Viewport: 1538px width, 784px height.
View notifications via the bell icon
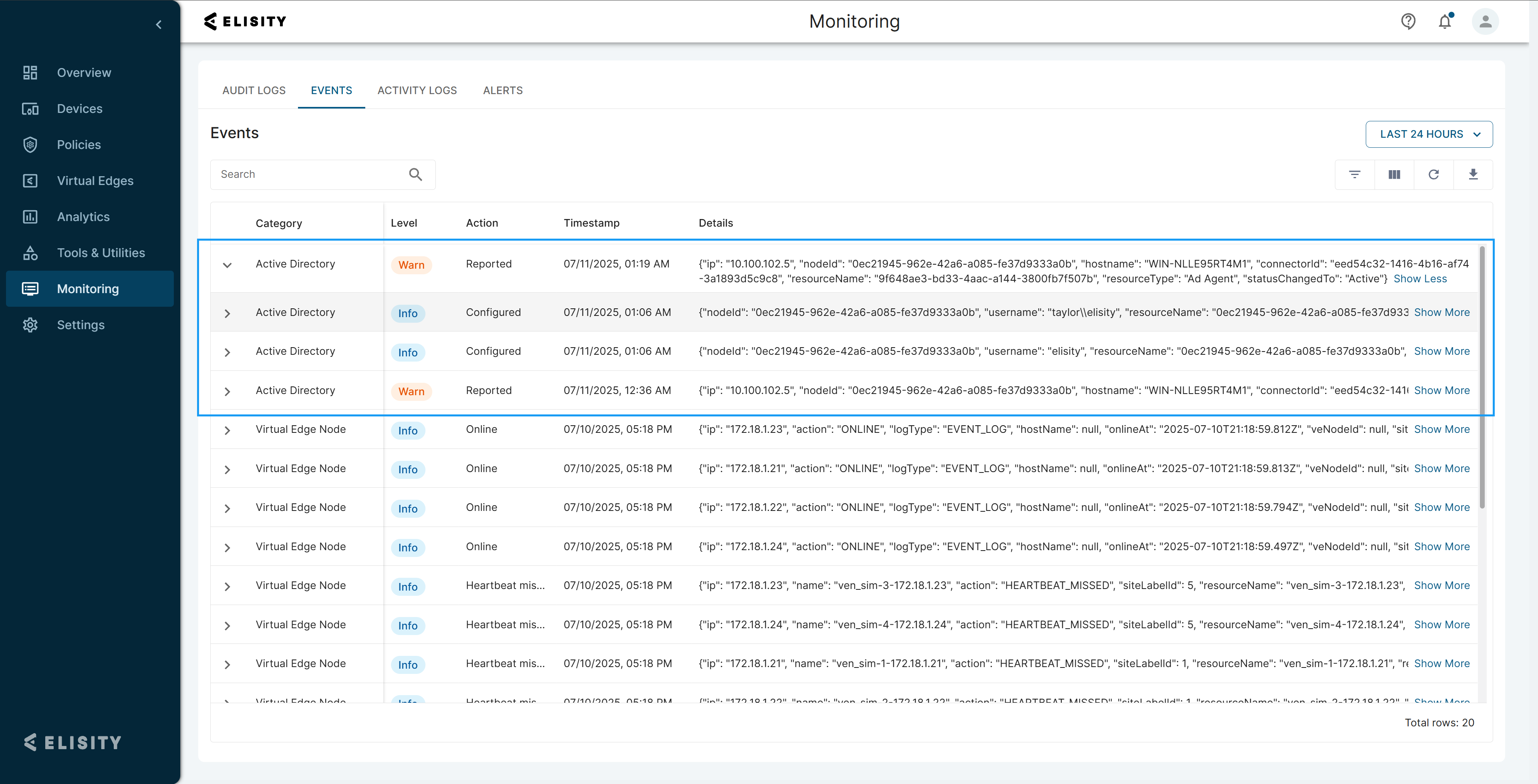pyautogui.click(x=1445, y=22)
